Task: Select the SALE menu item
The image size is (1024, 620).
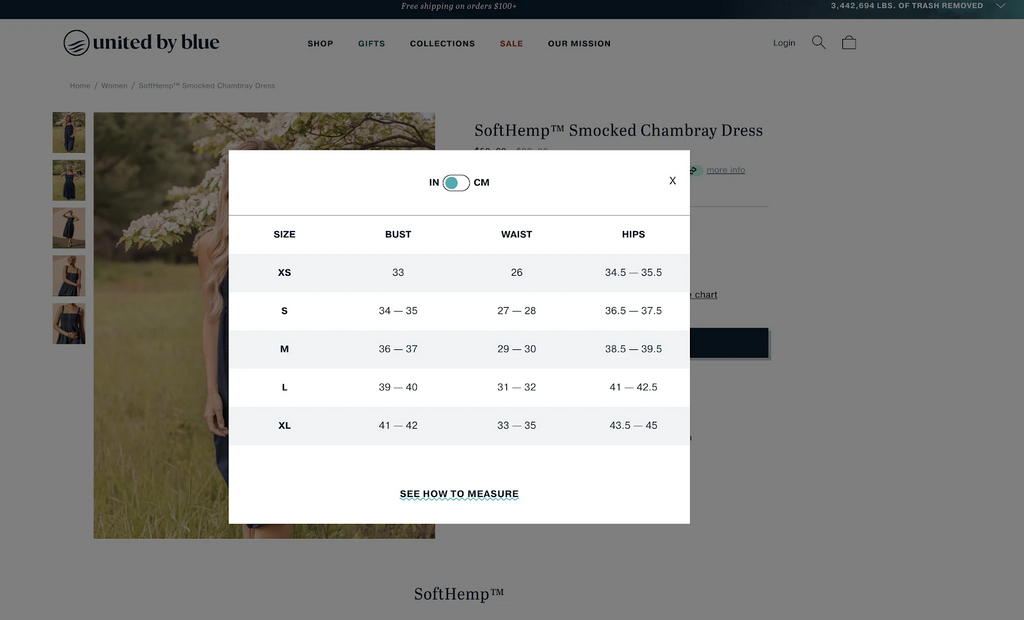Action: point(511,43)
